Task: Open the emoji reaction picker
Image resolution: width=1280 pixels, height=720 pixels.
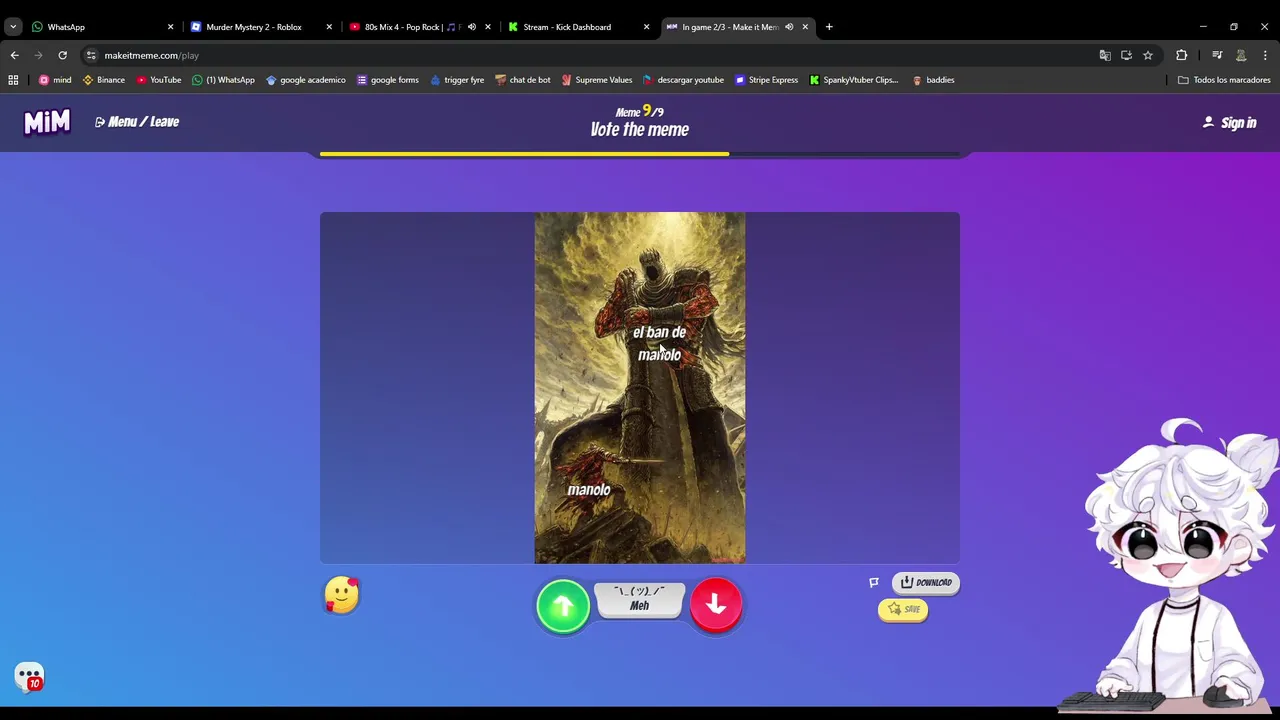Action: click(x=341, y=595)
